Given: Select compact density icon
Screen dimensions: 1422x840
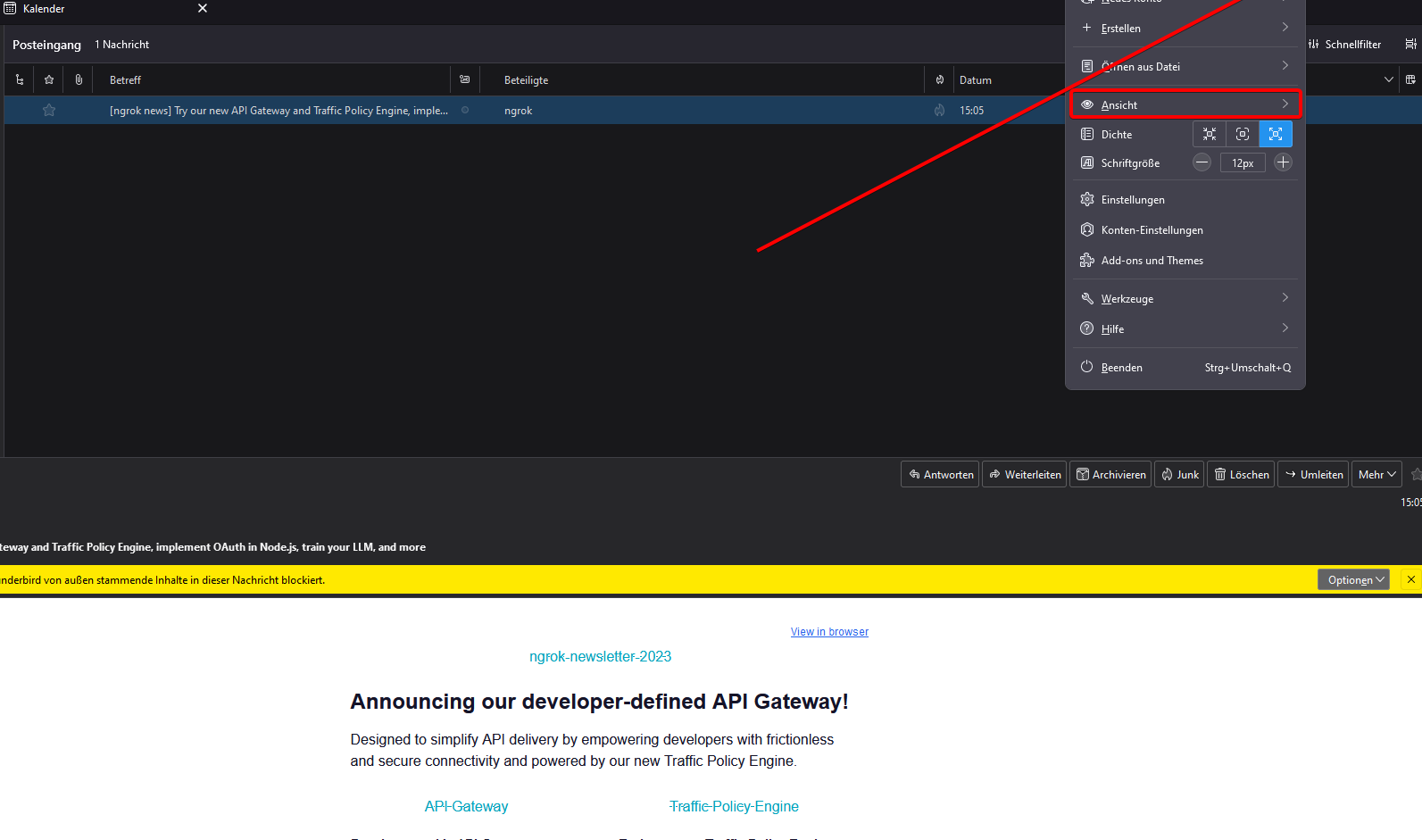Looking at the screenshot, I should (x=1210, y=135).
